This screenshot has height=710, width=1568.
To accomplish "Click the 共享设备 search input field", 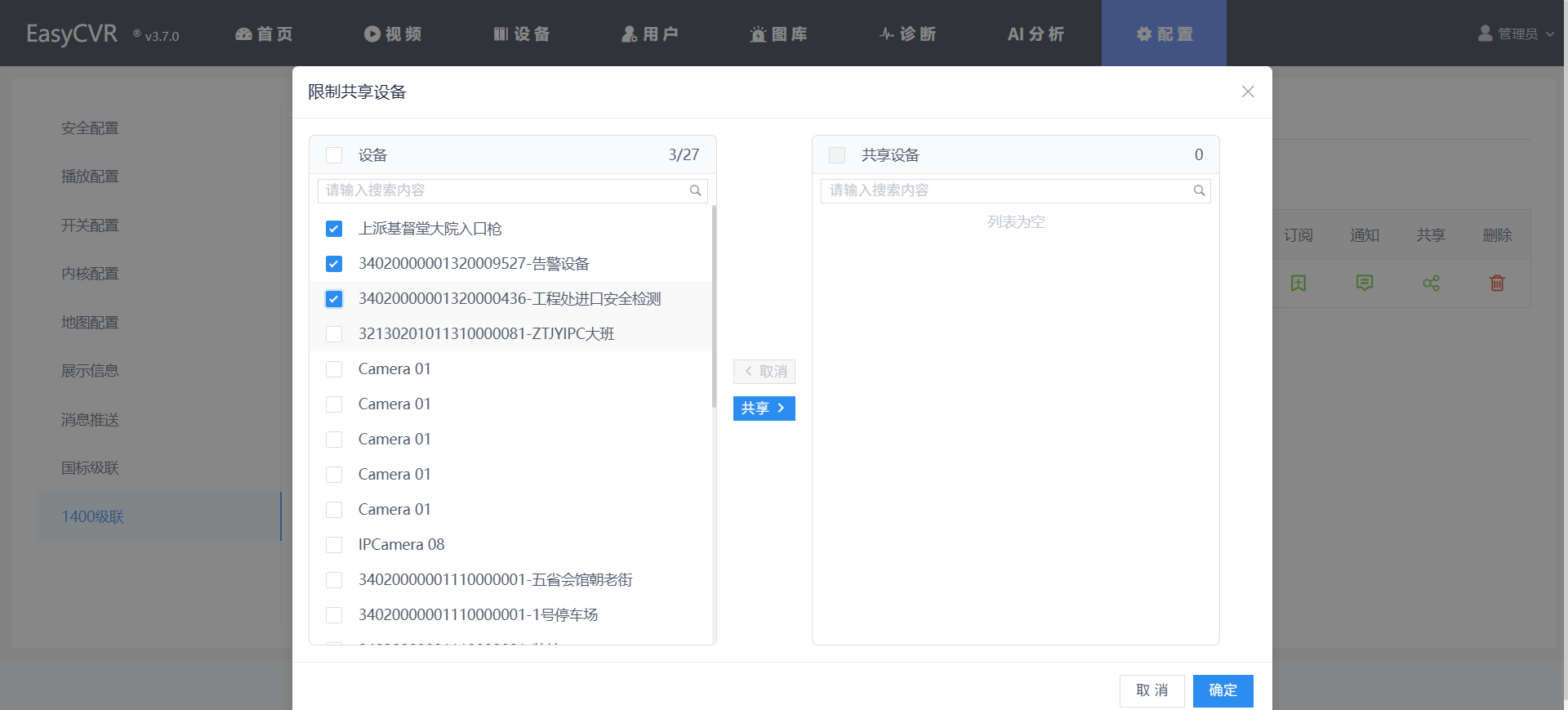I will click(1015, 191).
